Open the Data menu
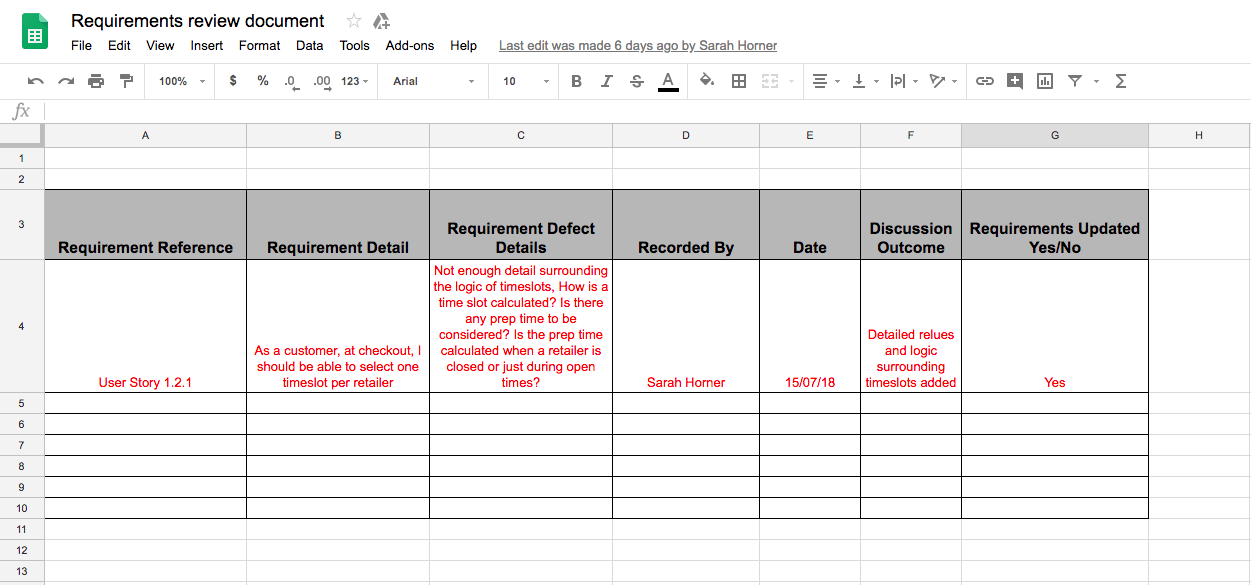The height and width of the screenshot is (585, 1251). pos(310,45)
